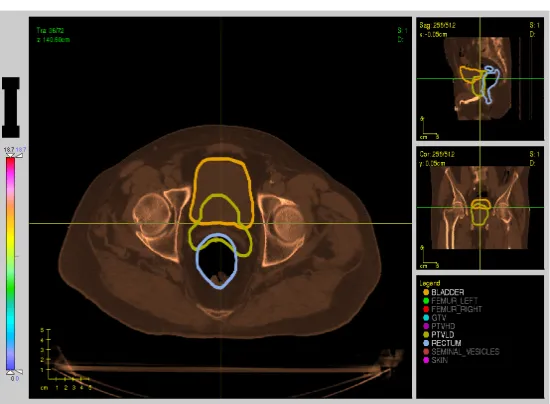Viewport: 550px width, 404px height.
Task: Click the "Tra: 36/72" slice indicator
Action: (x=50, y=31)
